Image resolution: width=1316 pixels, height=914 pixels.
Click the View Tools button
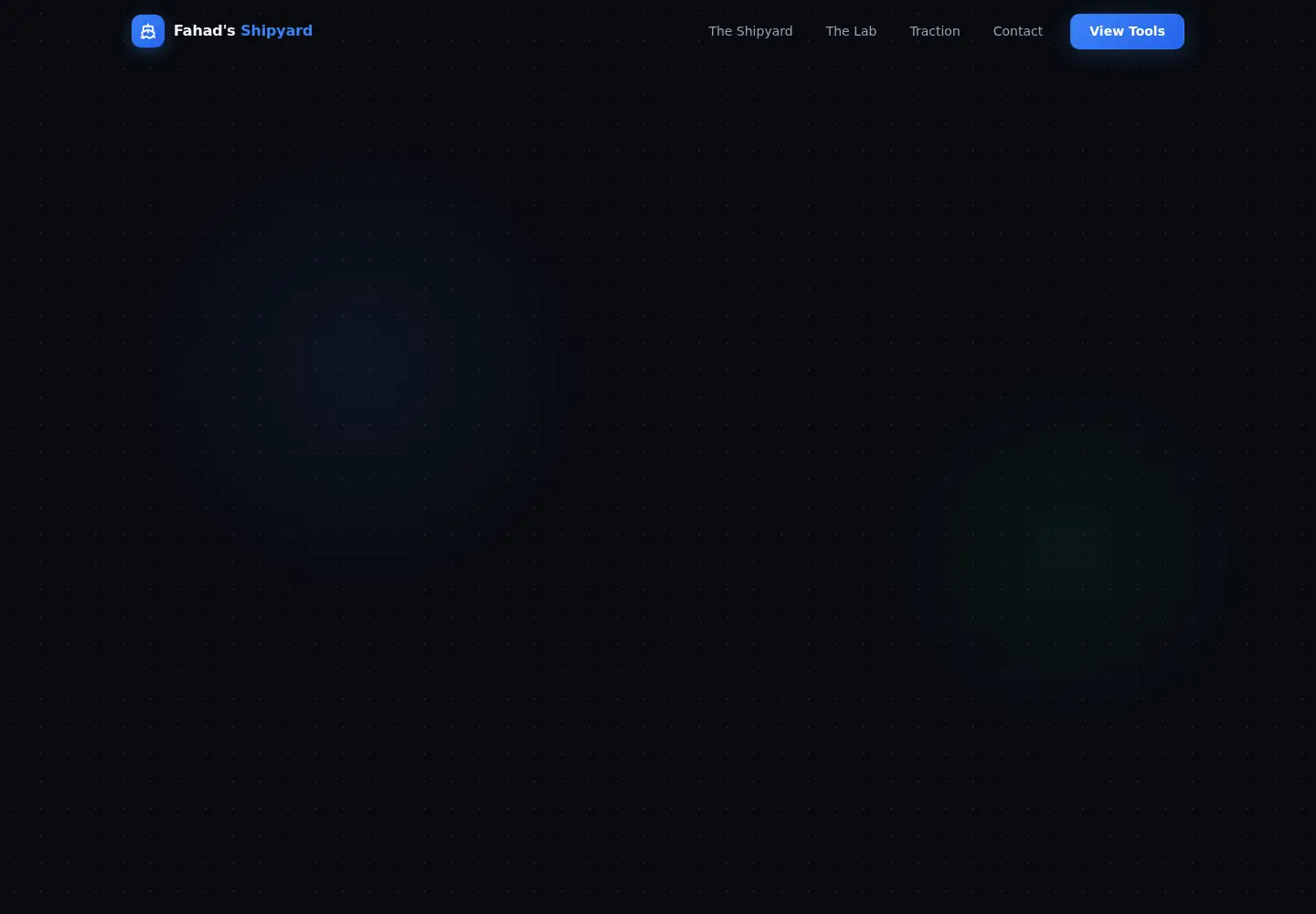coord(1127,31)
